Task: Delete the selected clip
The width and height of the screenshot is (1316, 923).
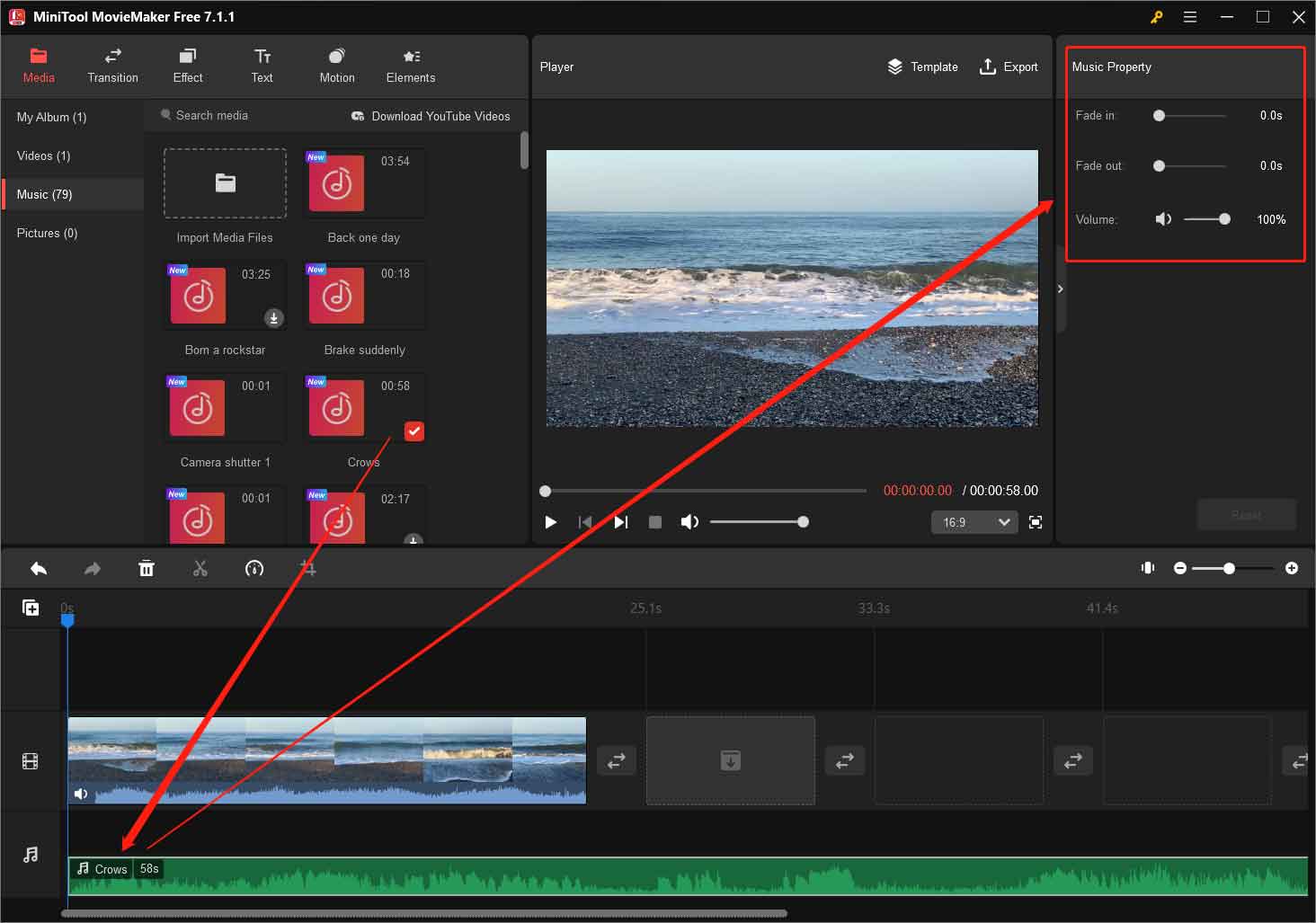Action: [147, 568]
